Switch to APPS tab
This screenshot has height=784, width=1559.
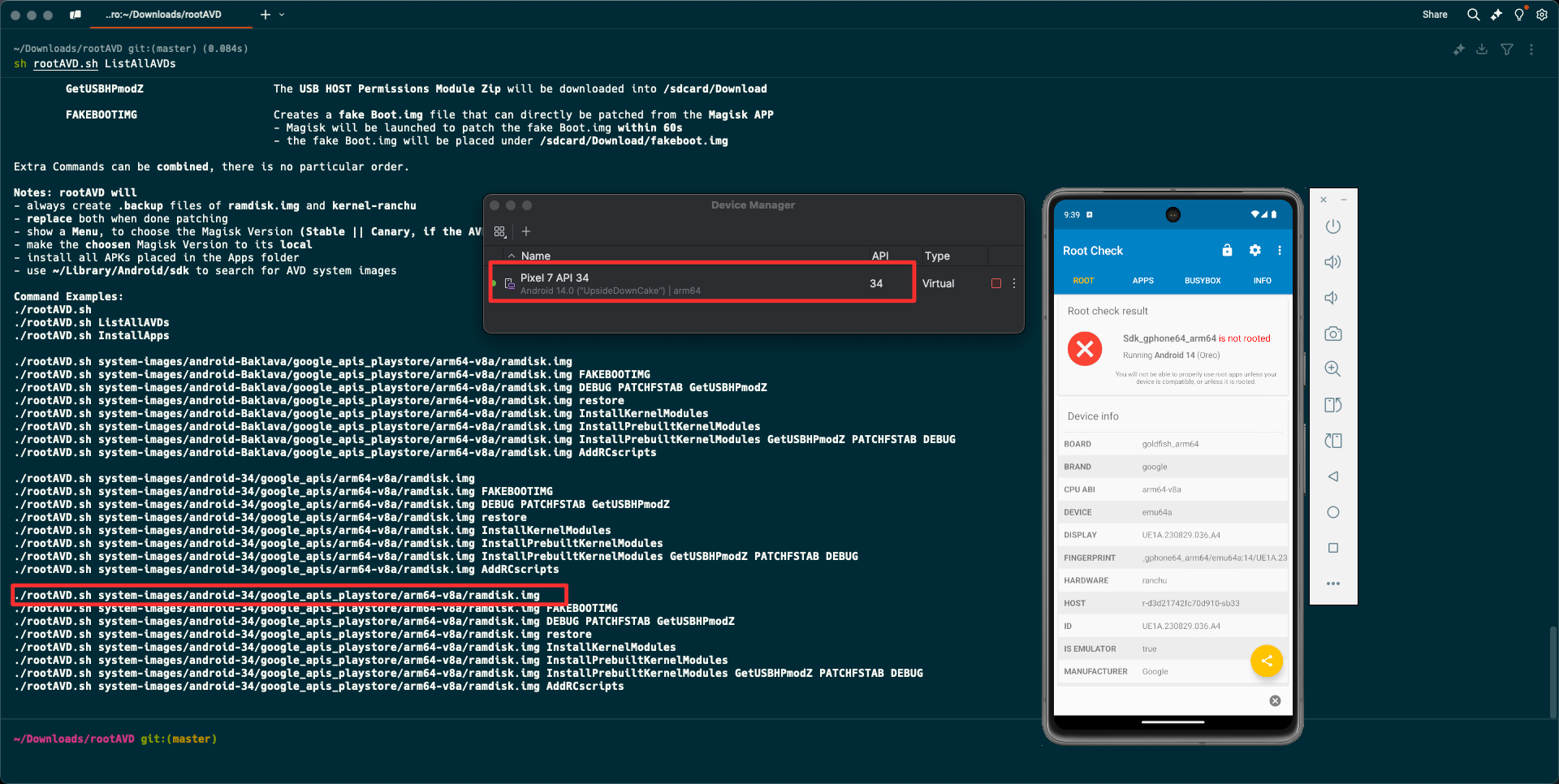(1143, 281)
